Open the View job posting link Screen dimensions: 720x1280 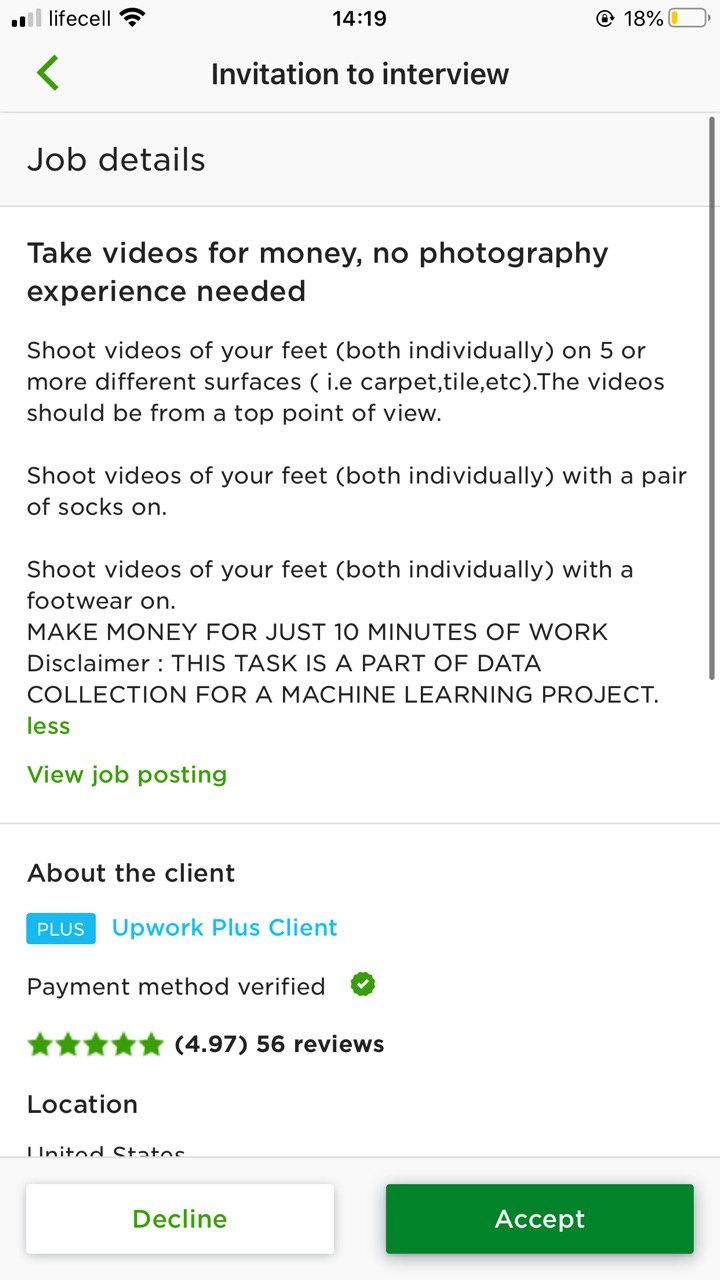[x=127, y=775]
